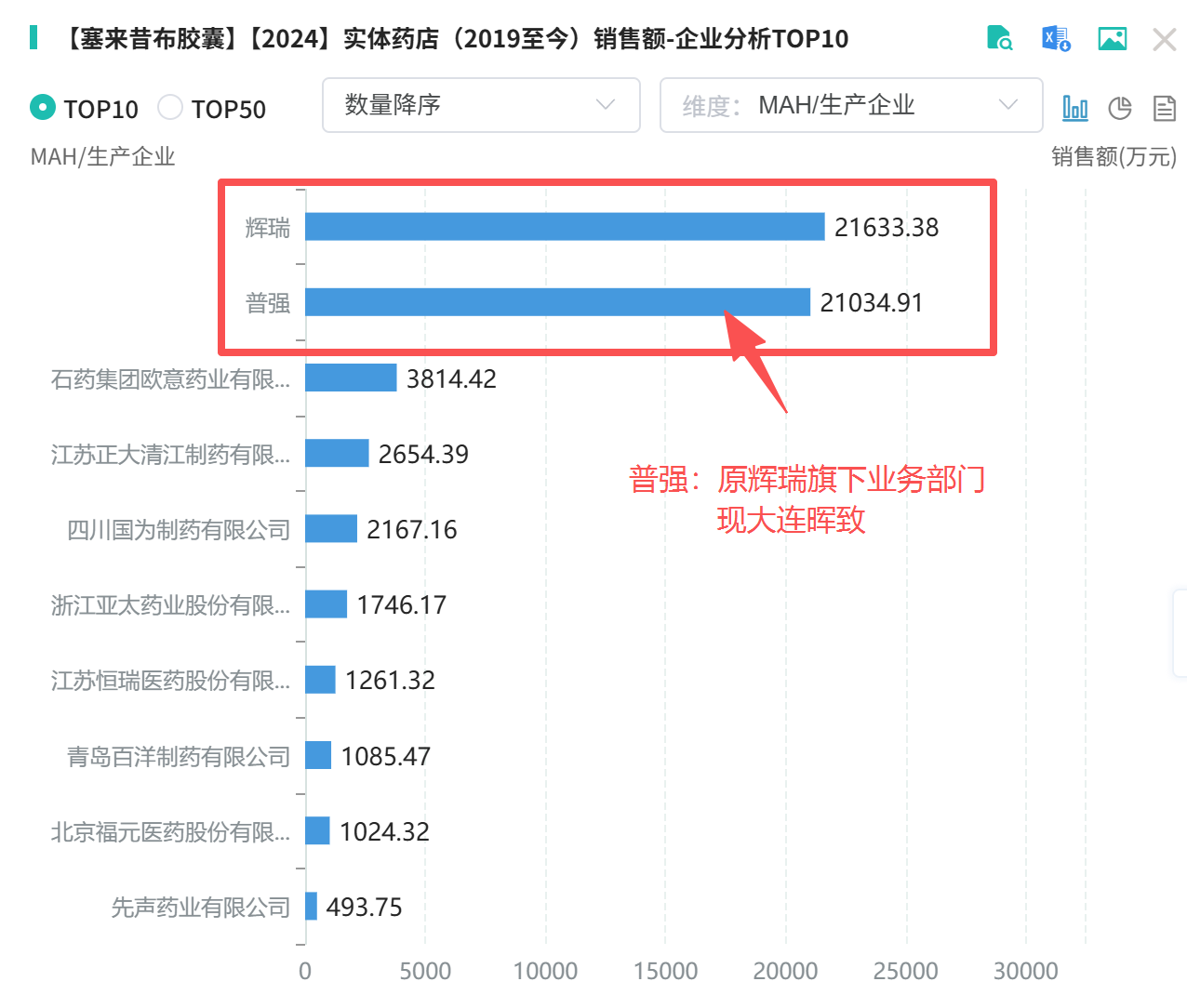This screenshot has height=1008, width=1187.
Task: Click the 青岛百洋制药有限公司 label
Action: 179,756
